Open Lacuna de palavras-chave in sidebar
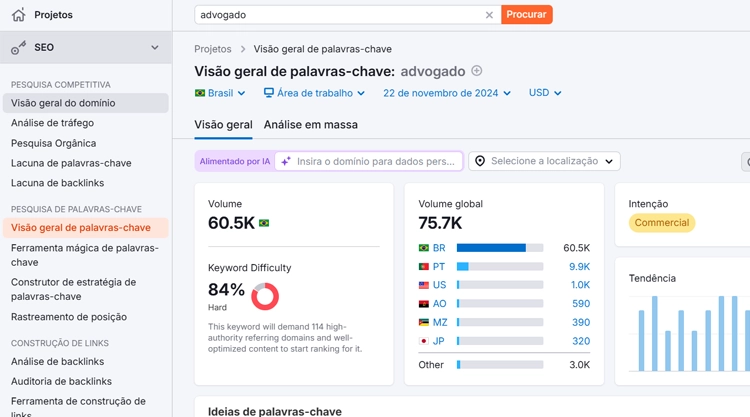The image size is (750, 417). pyautogui.click(x=71, y=163)
